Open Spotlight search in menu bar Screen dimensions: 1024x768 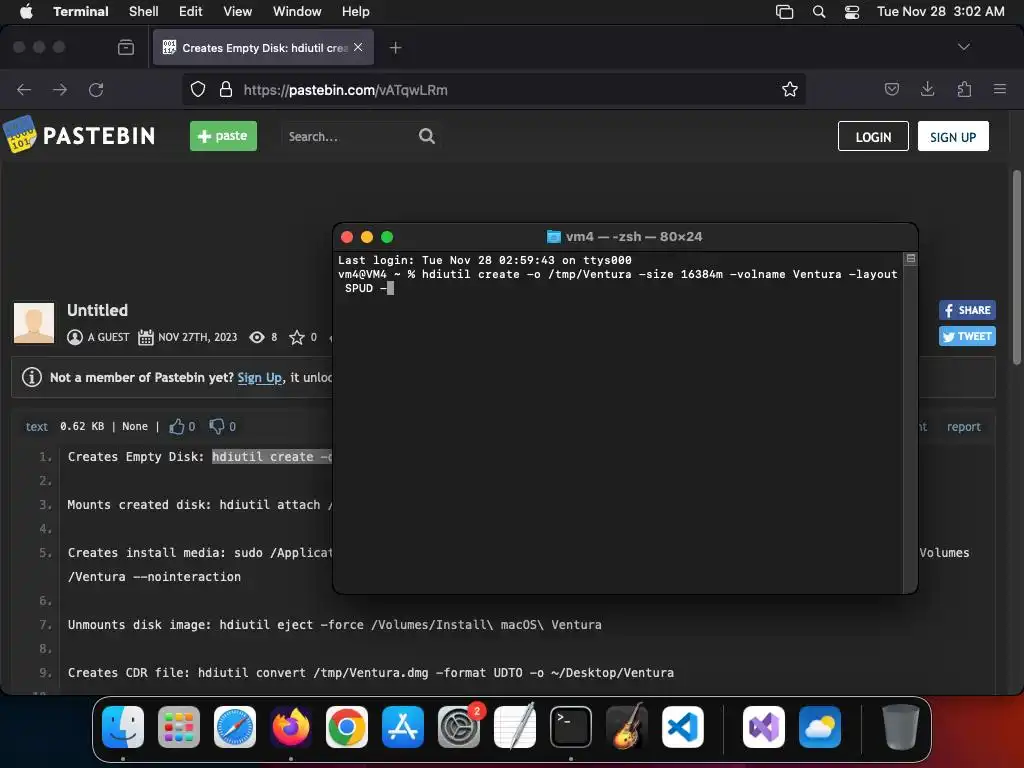point(818,12)
